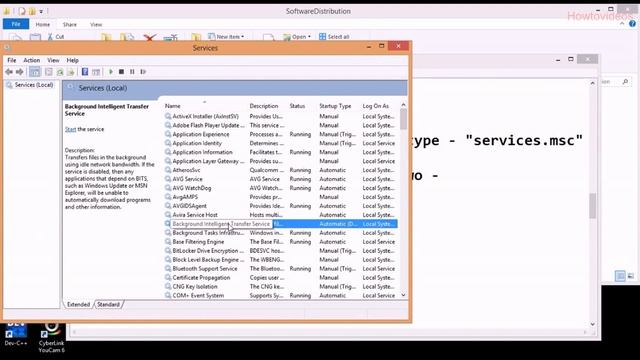Switch to the Standard tab
The image size is (640, 360).
point(109,304)
